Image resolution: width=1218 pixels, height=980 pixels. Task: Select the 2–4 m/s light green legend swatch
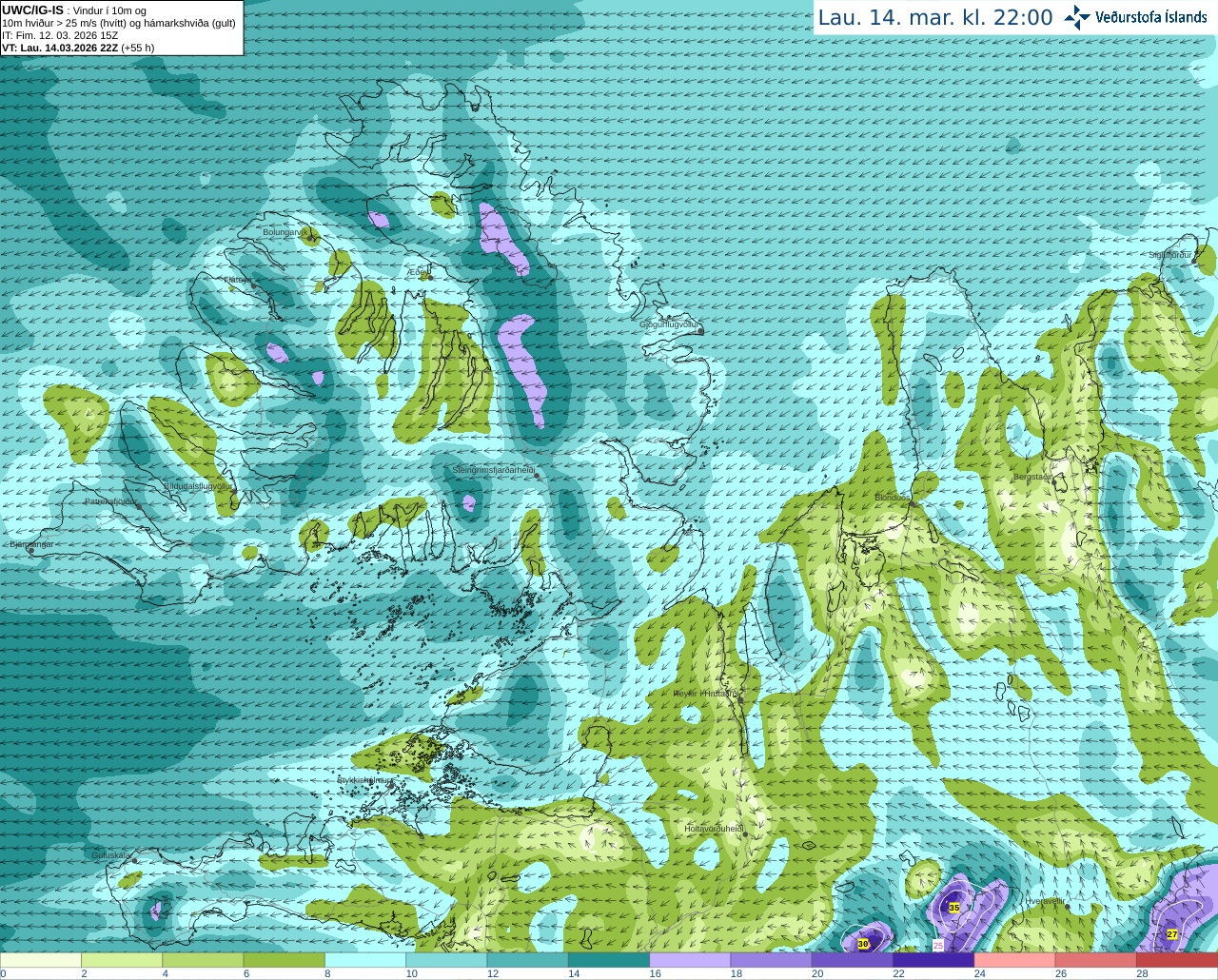point(122,959)
